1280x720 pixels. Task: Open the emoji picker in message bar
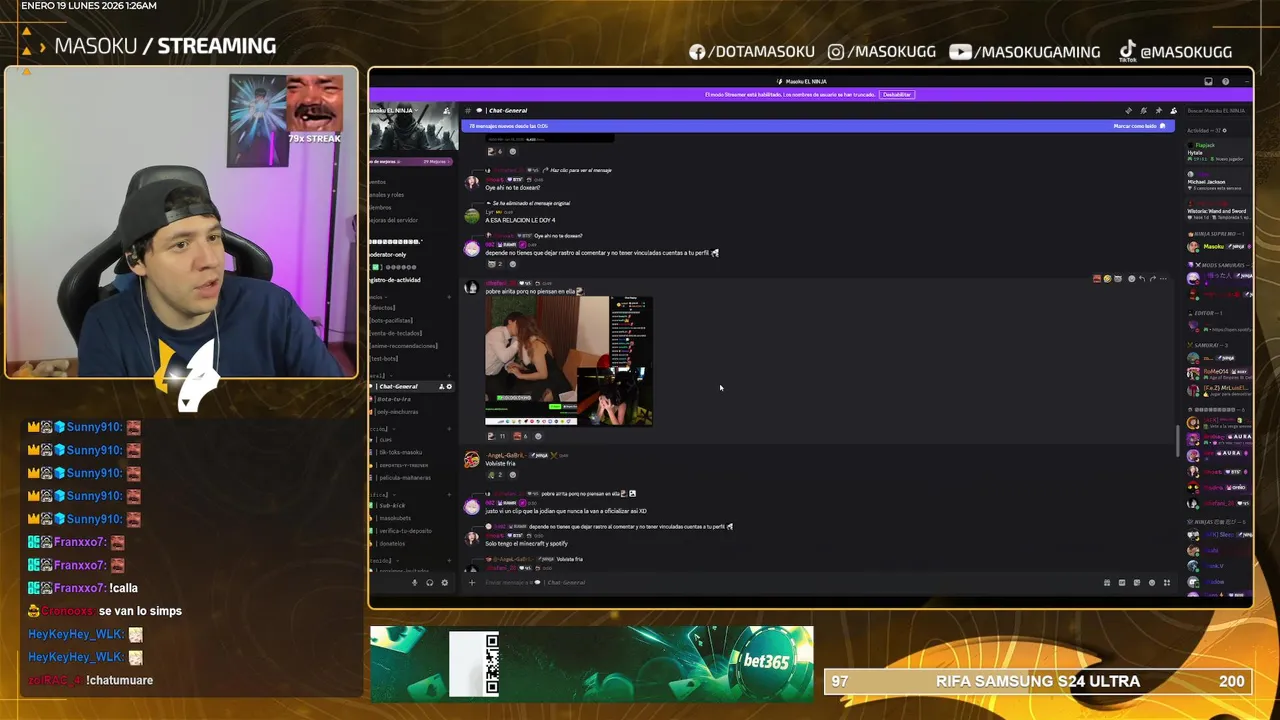tap(1152, 582)
